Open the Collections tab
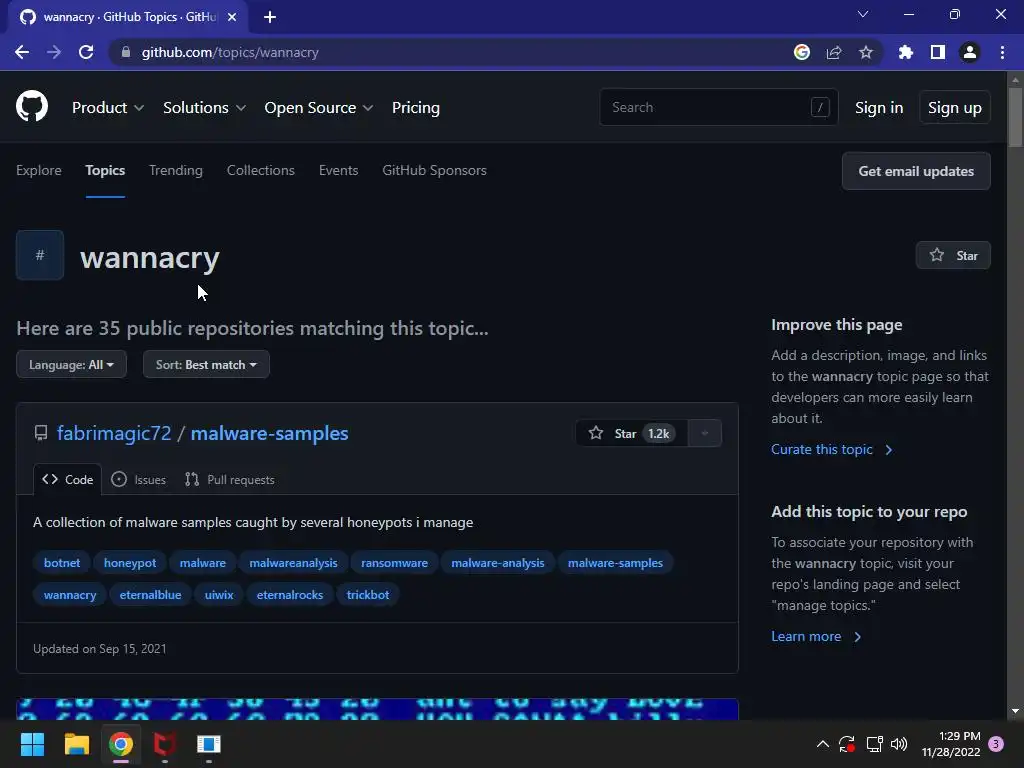The height and width of the screenshot is (768, 1024). 261,170
